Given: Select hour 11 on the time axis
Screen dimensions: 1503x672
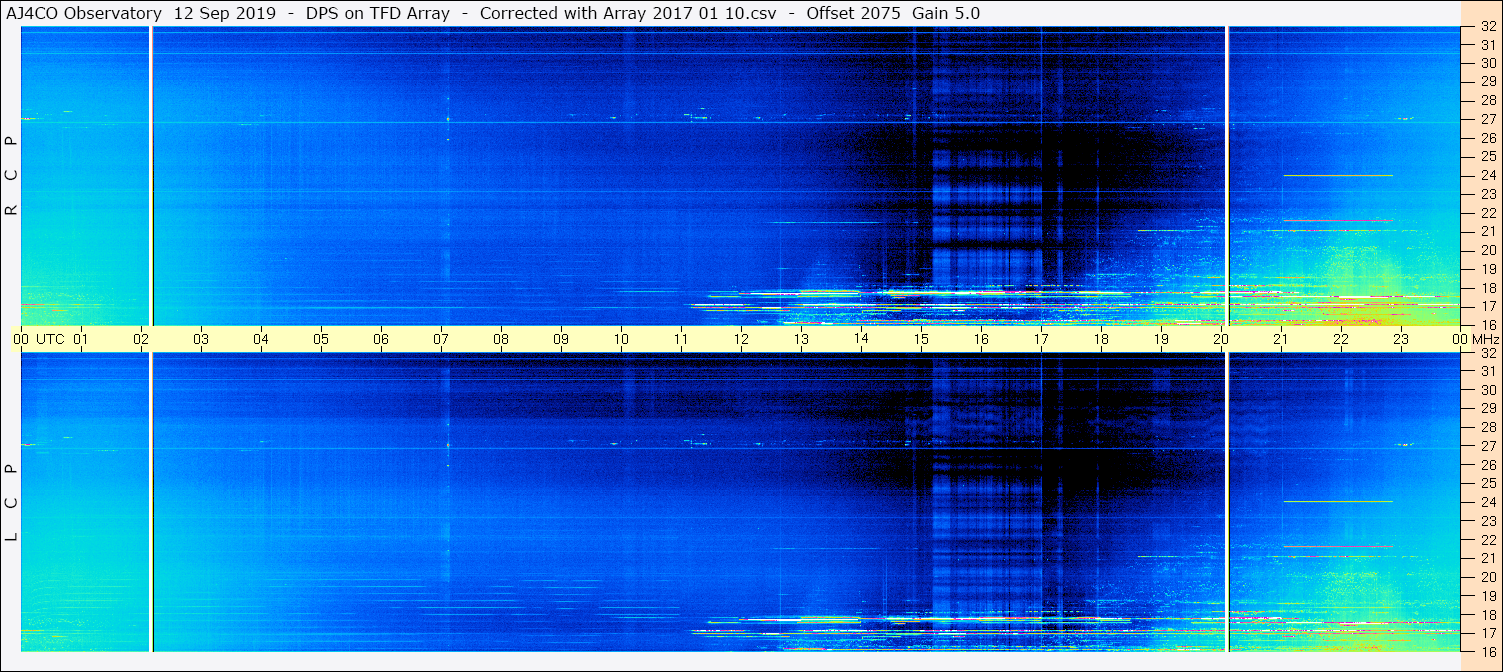Looking at the screenshot, I should pos(681,339).
